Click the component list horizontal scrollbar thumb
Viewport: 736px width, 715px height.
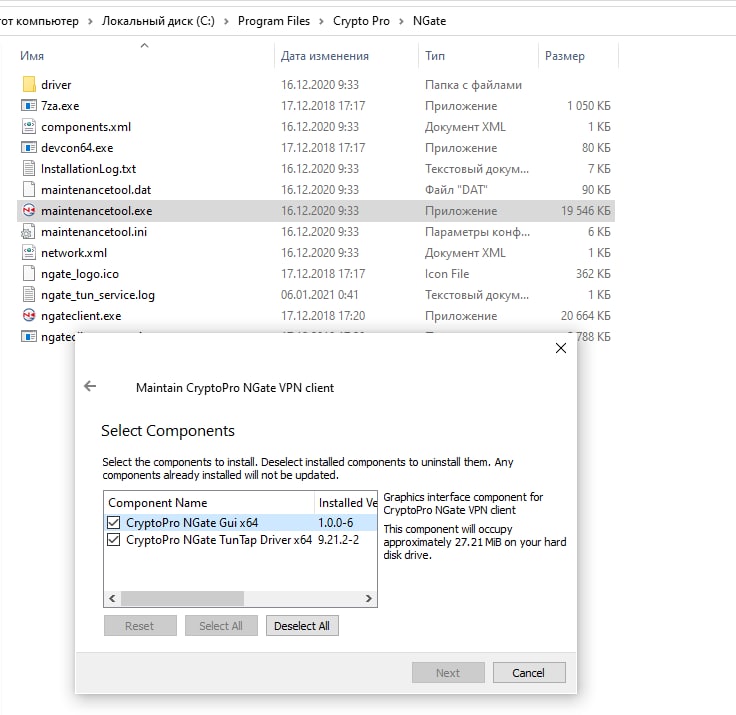[x=183, y=598]
